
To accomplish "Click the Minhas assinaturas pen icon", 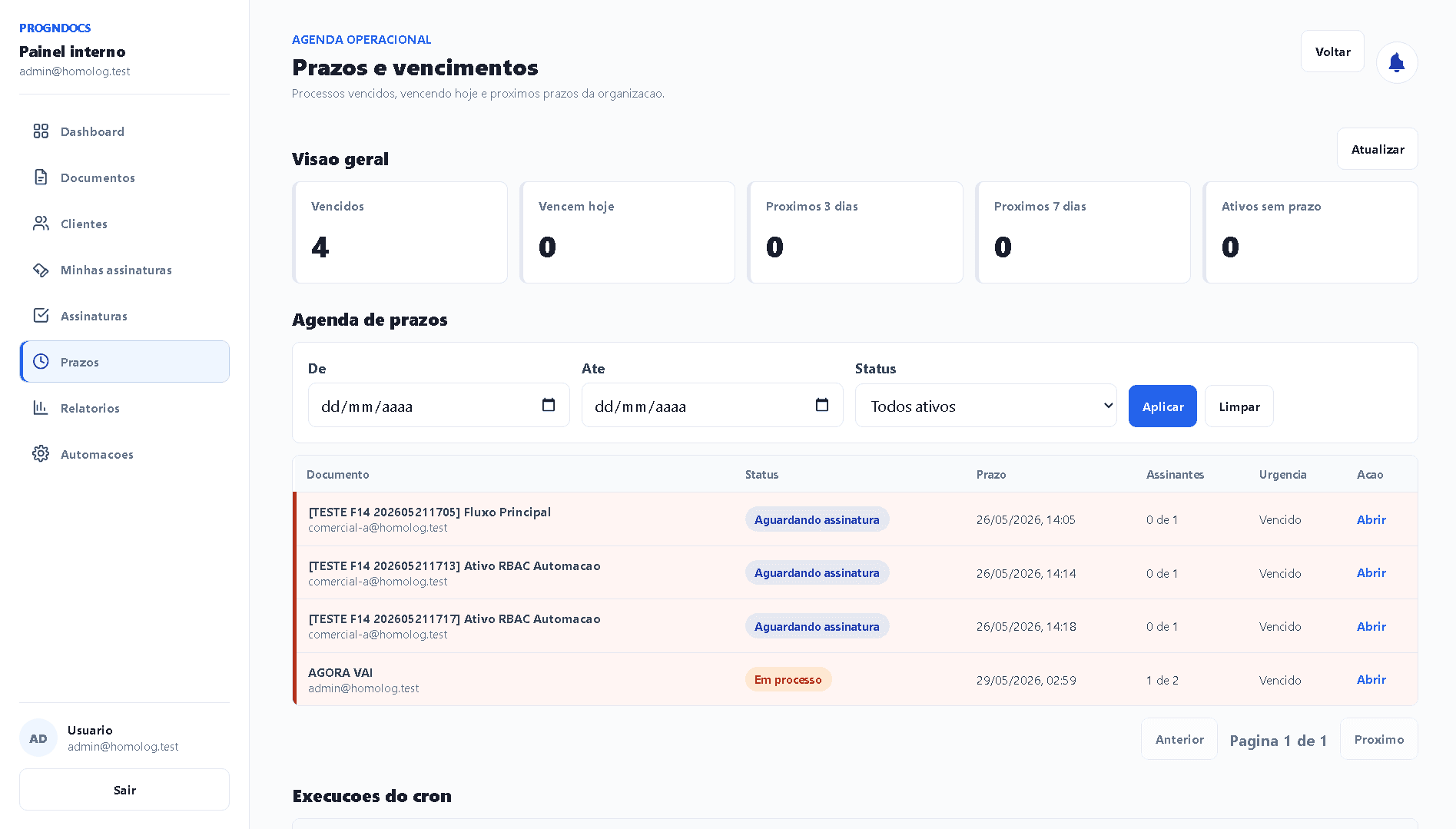I will pyautogui.click(x=41, y=270).
